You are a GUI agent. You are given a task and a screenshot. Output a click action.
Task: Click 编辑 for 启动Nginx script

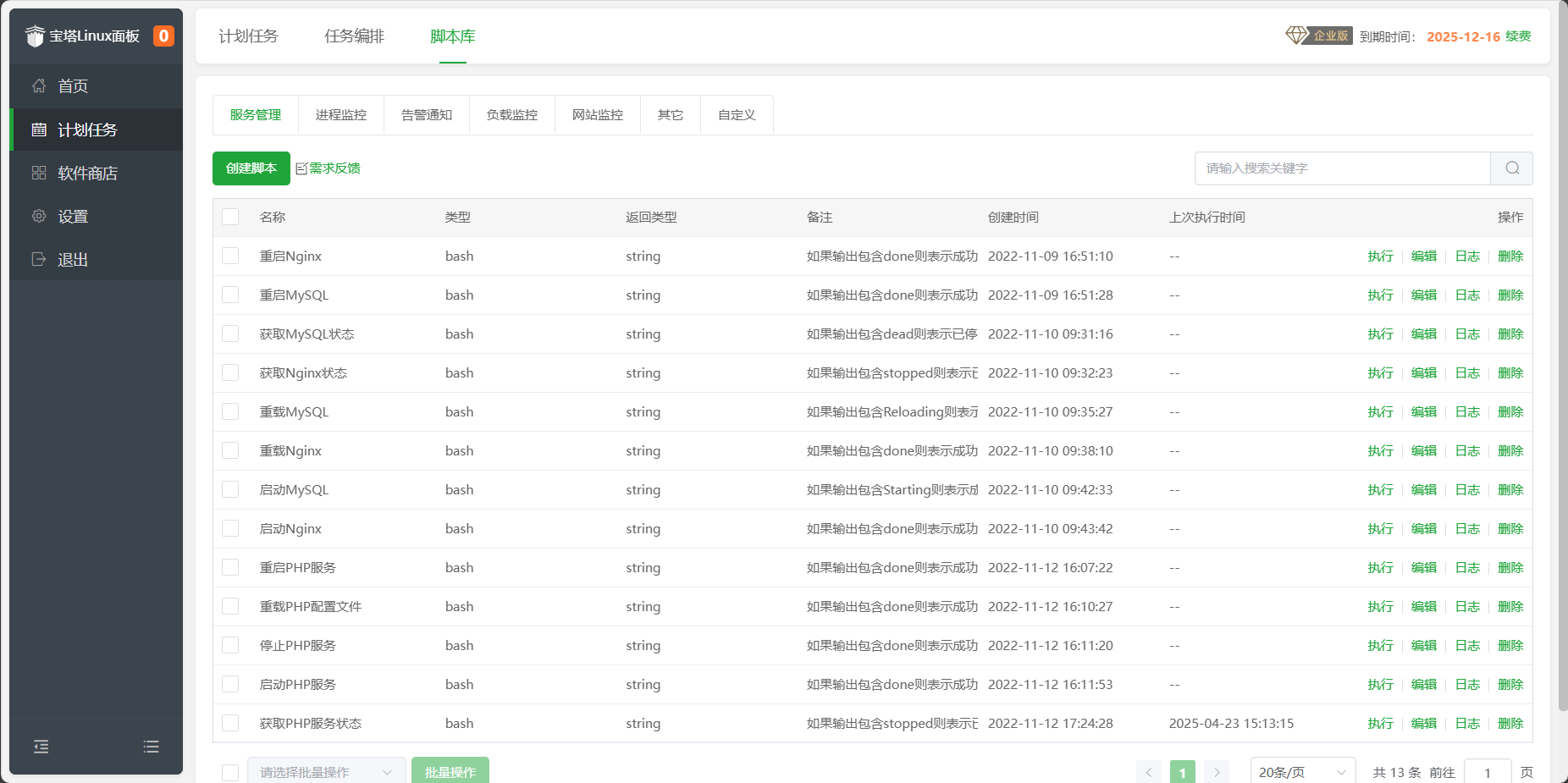pos(1424,528)
